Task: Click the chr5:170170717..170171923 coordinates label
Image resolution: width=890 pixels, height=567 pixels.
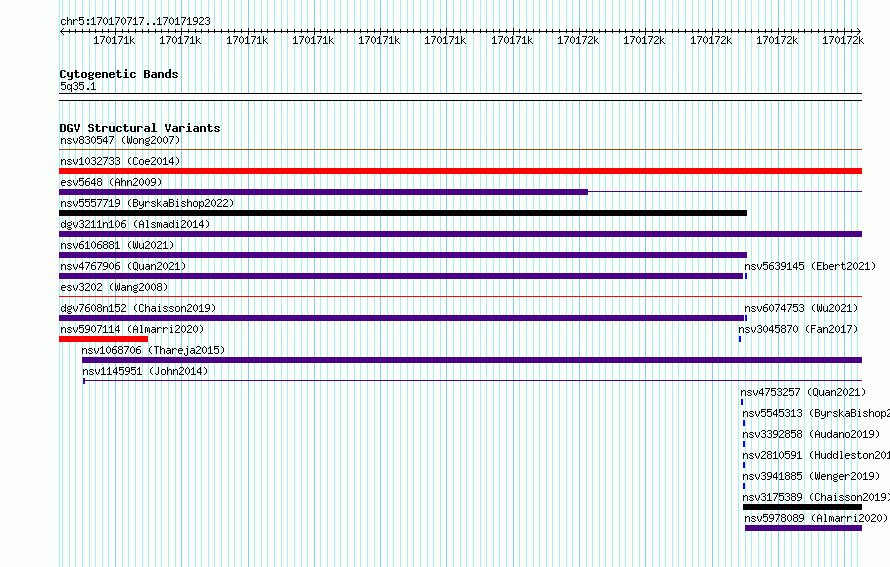Action: coord(135,21)
